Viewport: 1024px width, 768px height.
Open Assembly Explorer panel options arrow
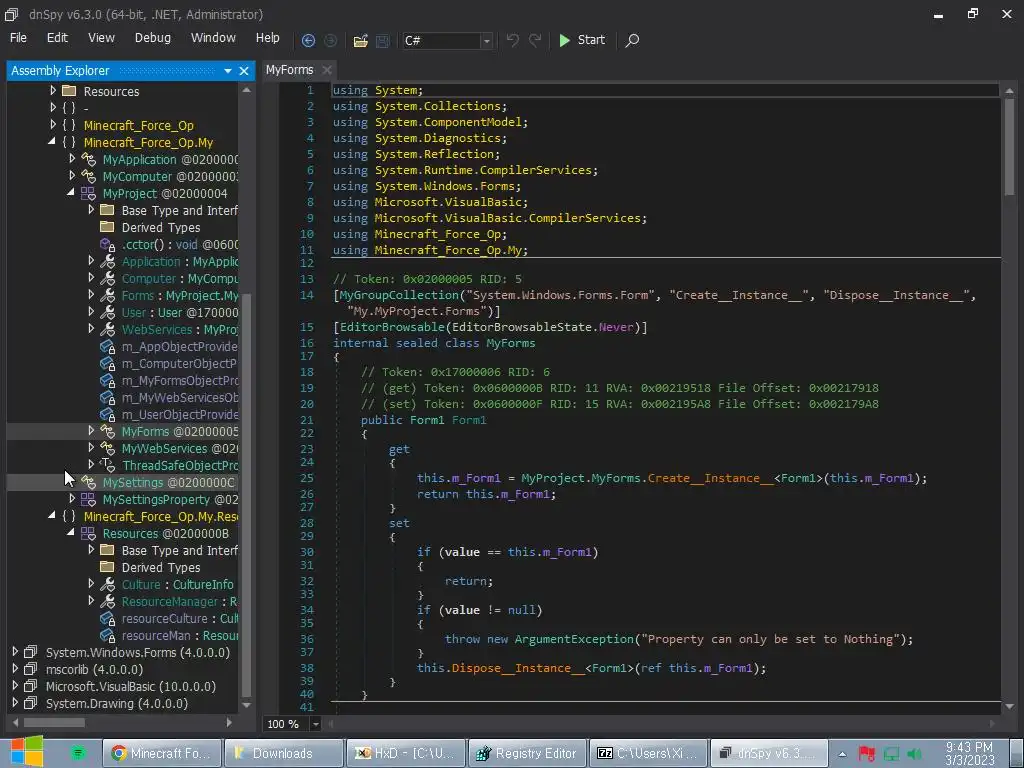tap(228, 71)
